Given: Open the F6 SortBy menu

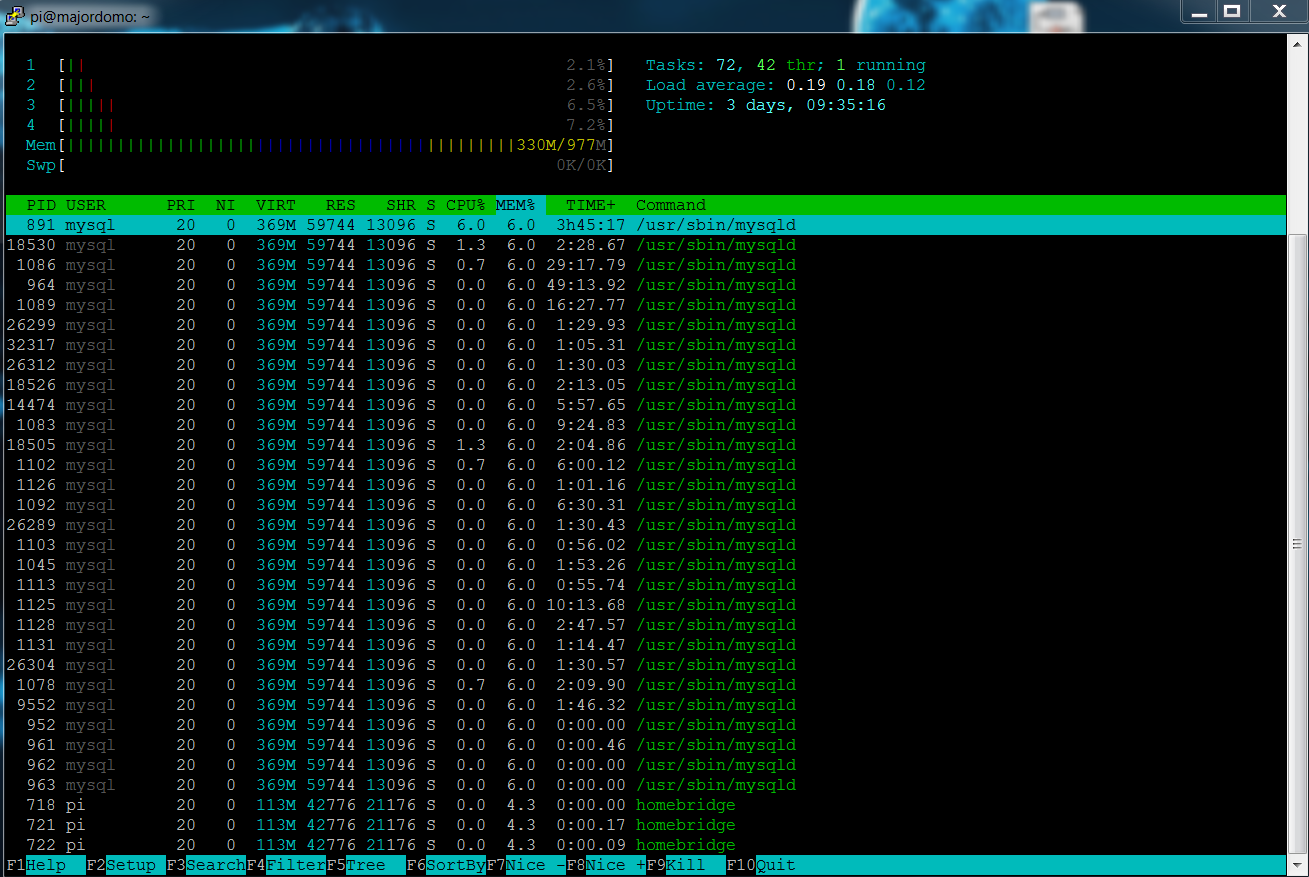Looking at the screenshot, I should click(x=446, y=865).
